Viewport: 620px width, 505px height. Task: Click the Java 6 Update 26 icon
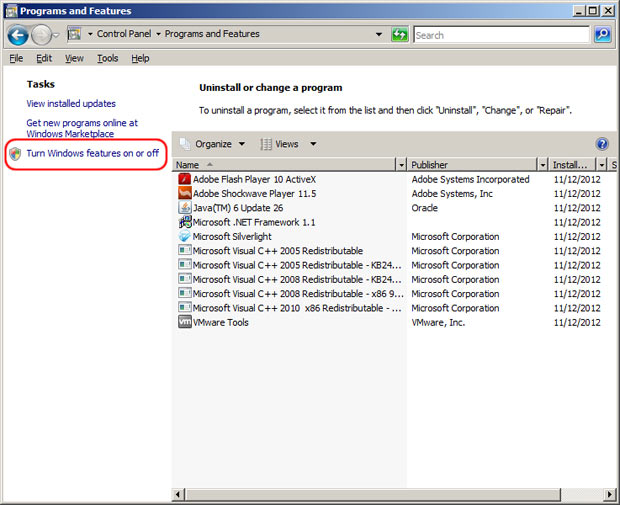tap(185, 208)
